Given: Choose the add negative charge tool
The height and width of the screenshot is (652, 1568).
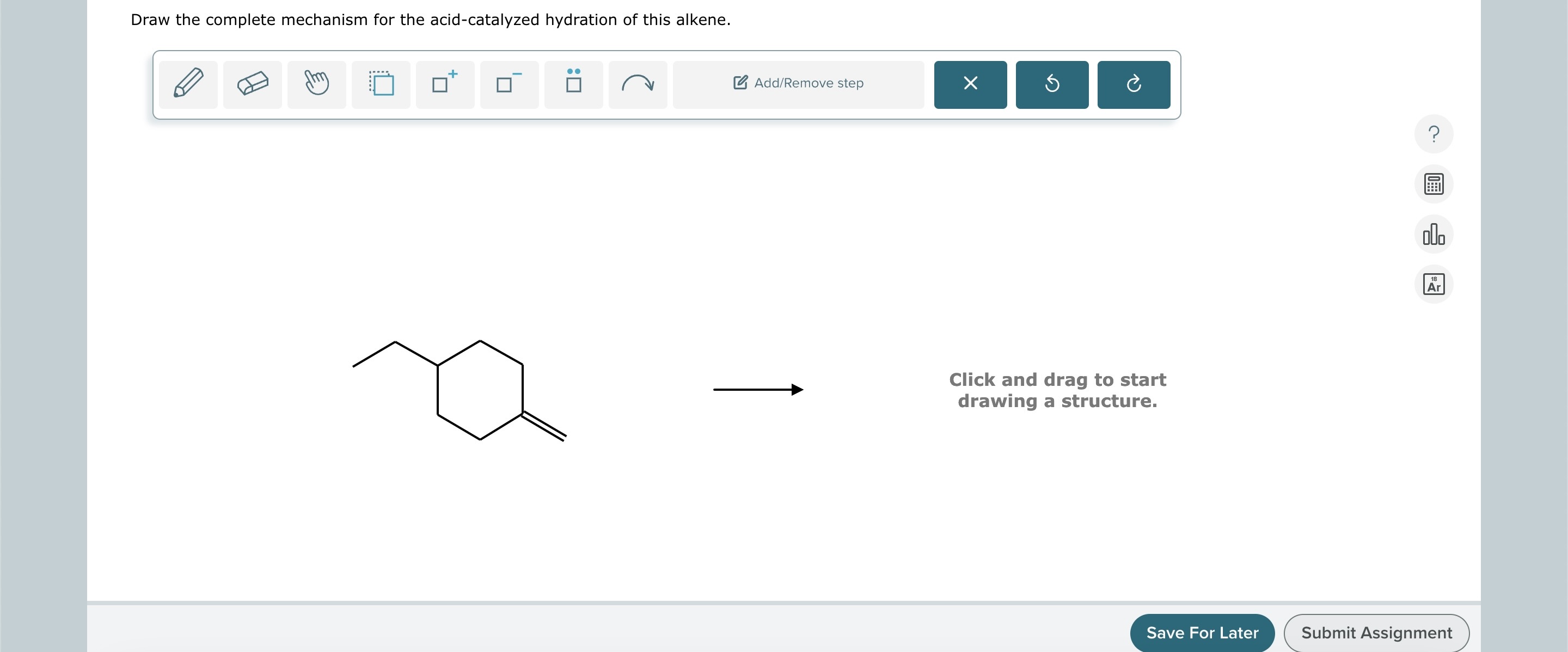Looking at the screenshot, I should point(509,84).
